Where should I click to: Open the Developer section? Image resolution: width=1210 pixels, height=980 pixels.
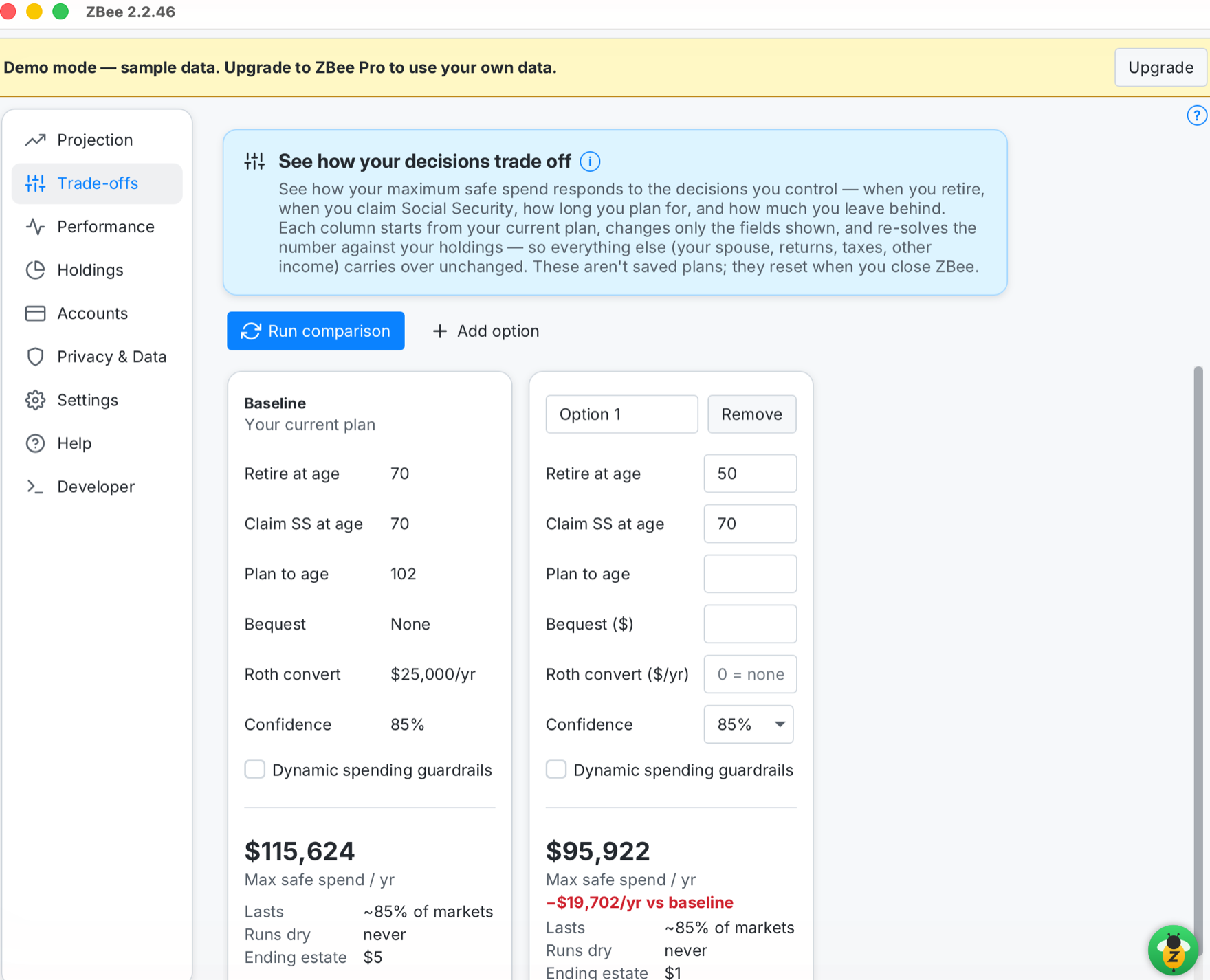[x=97, y=487]
